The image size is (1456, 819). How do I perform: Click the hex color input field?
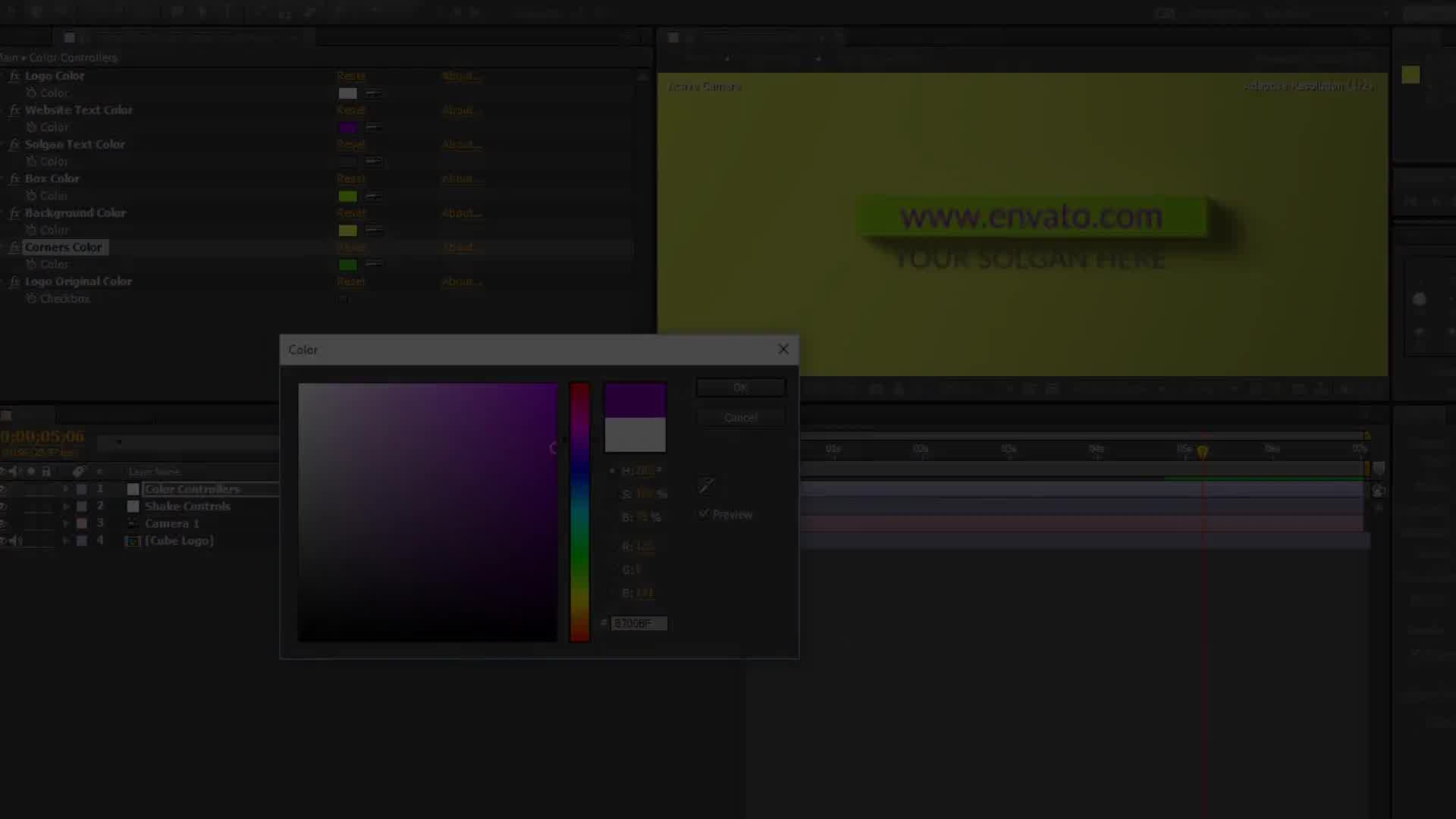click(639, 623)
